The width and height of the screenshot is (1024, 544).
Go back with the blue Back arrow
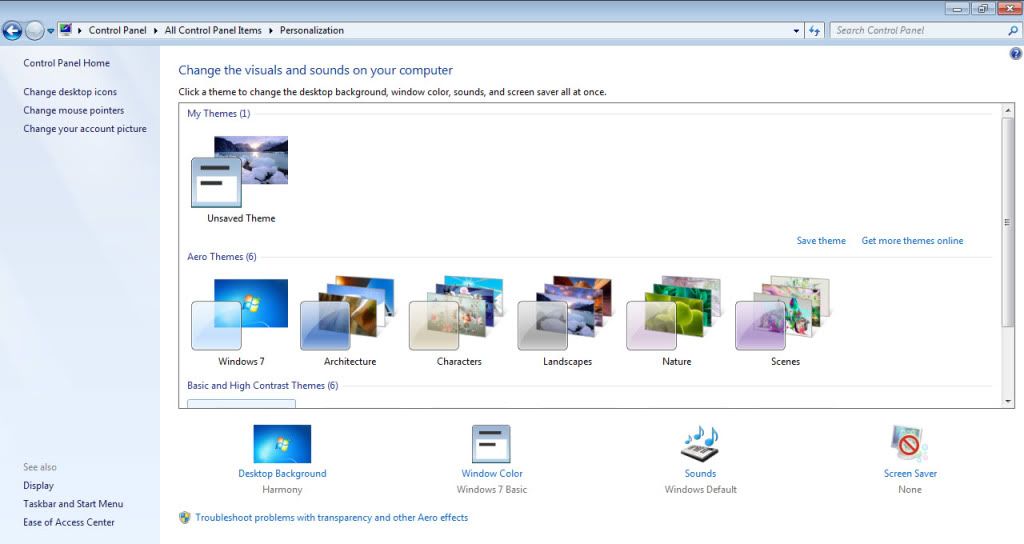click(x=12, y=30)
